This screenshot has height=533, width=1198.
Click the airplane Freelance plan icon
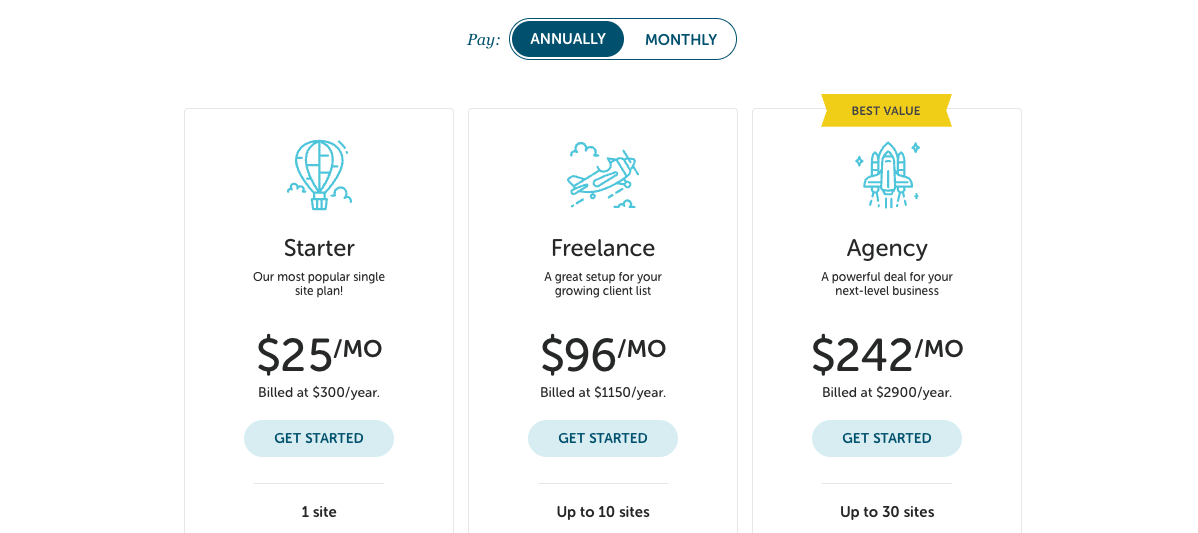click(x=603, y=176)
